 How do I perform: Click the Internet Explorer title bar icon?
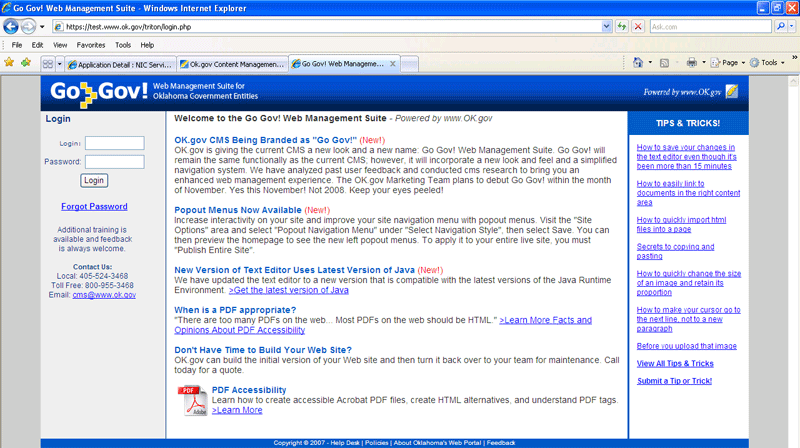pyautogui.click(x=7, y=8)
